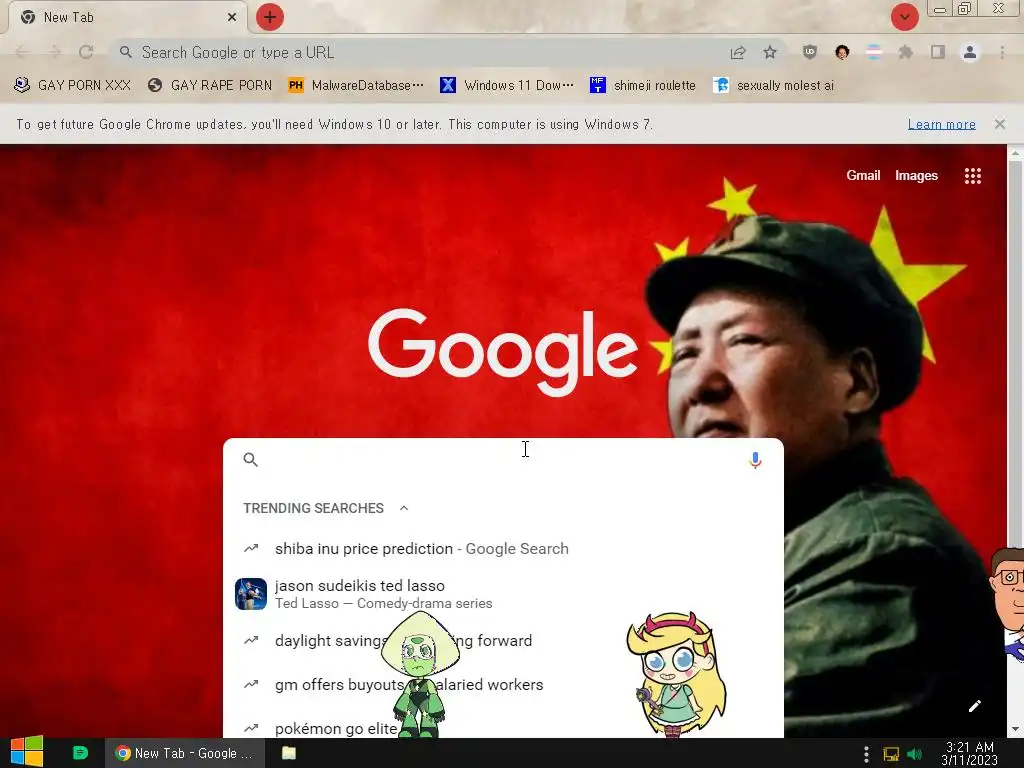Open the Google apps grid
1024x768 pixels.
pyautogui.click(x=973, y=176)
